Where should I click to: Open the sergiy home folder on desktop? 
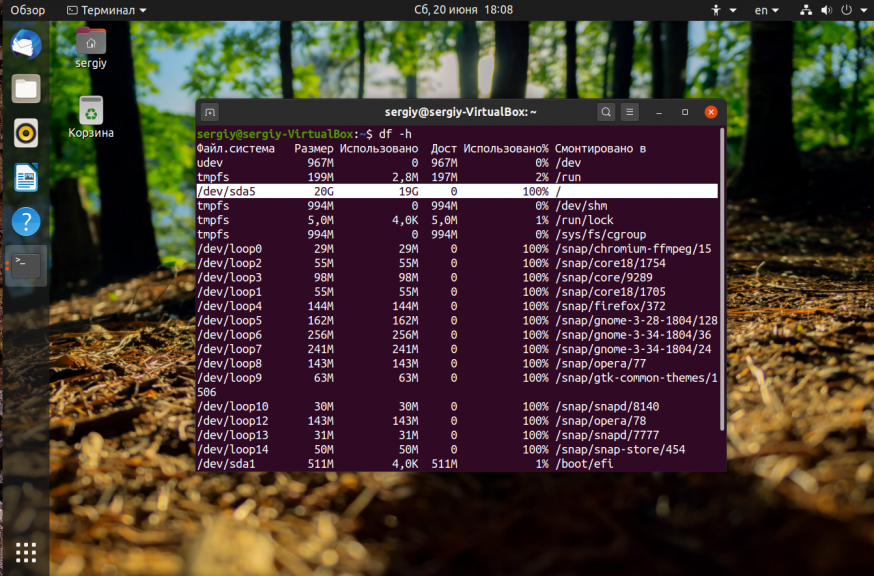click(90, 47)
